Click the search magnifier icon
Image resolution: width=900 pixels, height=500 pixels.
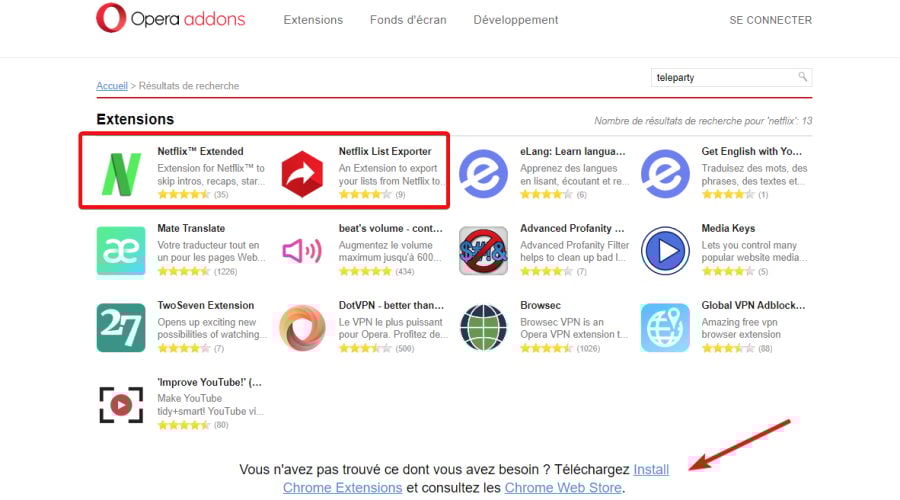pos(802,76)
